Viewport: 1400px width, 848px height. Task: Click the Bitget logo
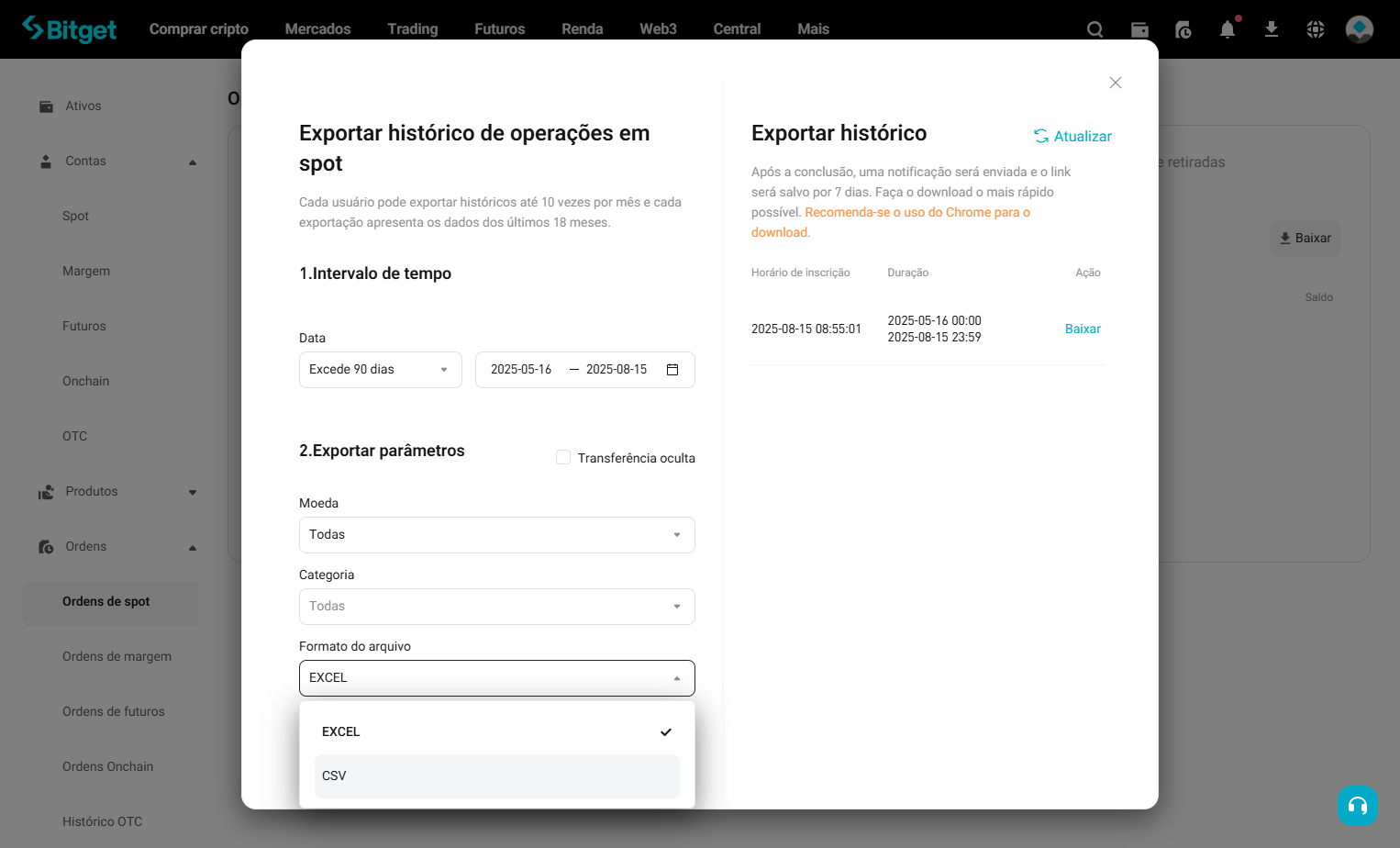click(70, 29)
